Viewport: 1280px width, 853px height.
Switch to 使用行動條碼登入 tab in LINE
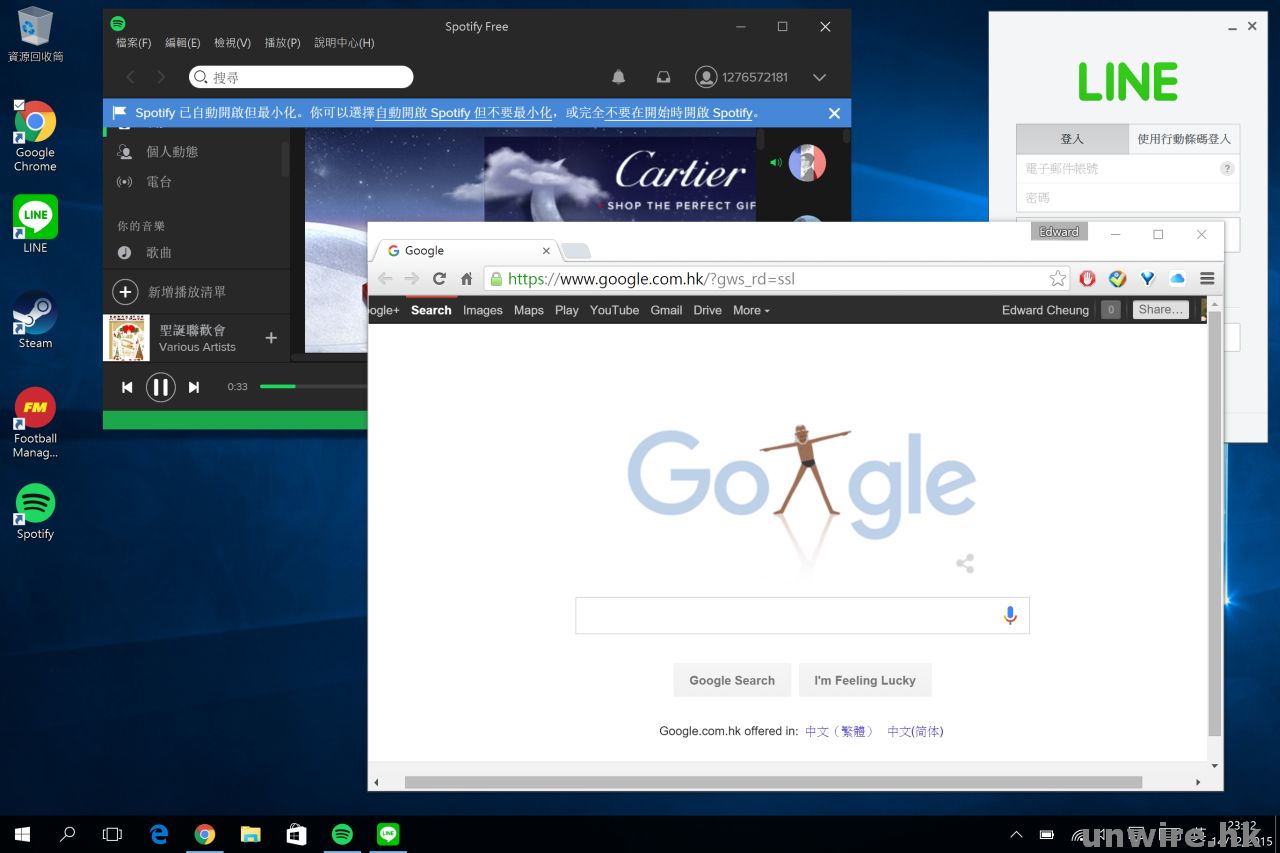(x=1183, y=139)
